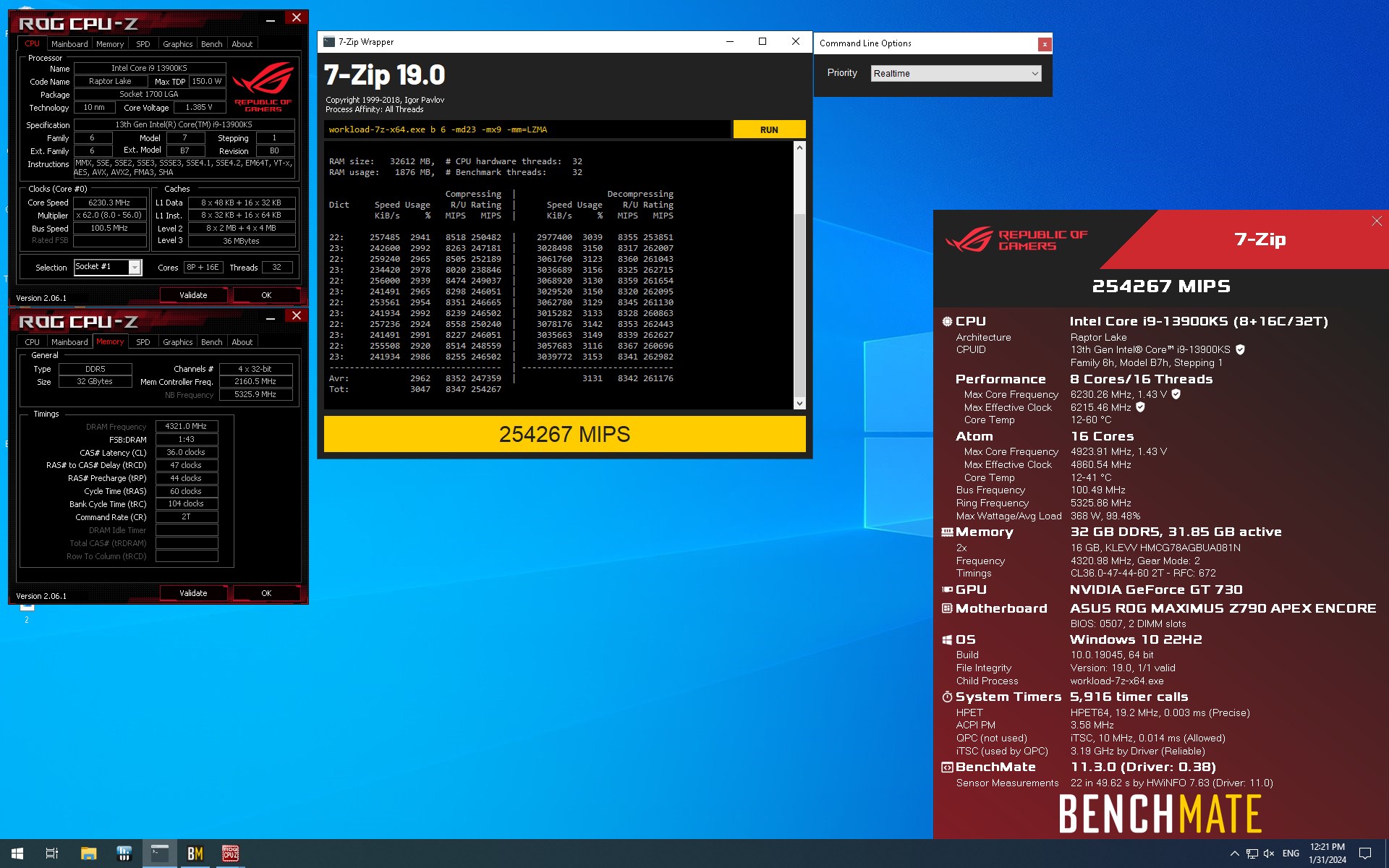Open the Windows Start menu
The width and height of the screenshot is (1389, 868).
[x=17, y=854]
